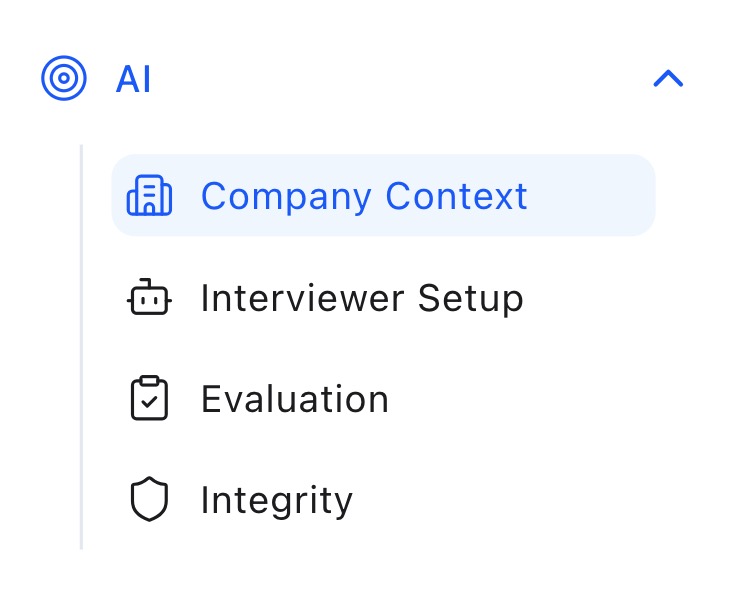Select the AI section label
The height and width of the screenshot is (596, 742).
click(x=133, y=79)
